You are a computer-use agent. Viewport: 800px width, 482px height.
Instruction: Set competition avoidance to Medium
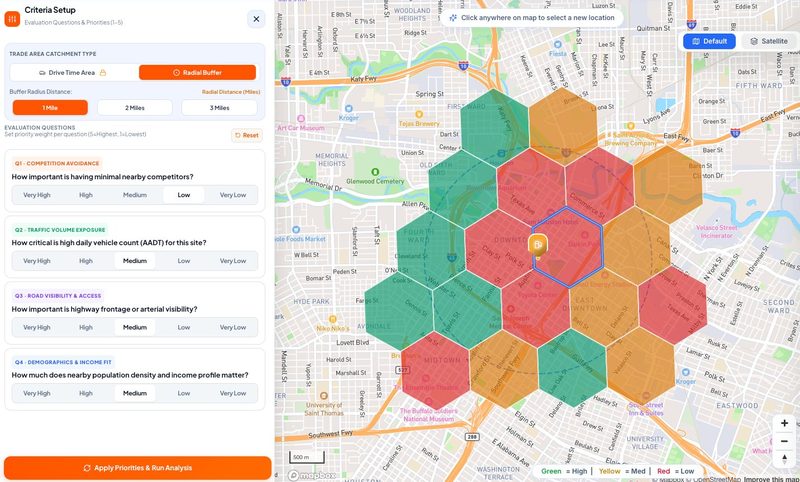click(135, 195)
